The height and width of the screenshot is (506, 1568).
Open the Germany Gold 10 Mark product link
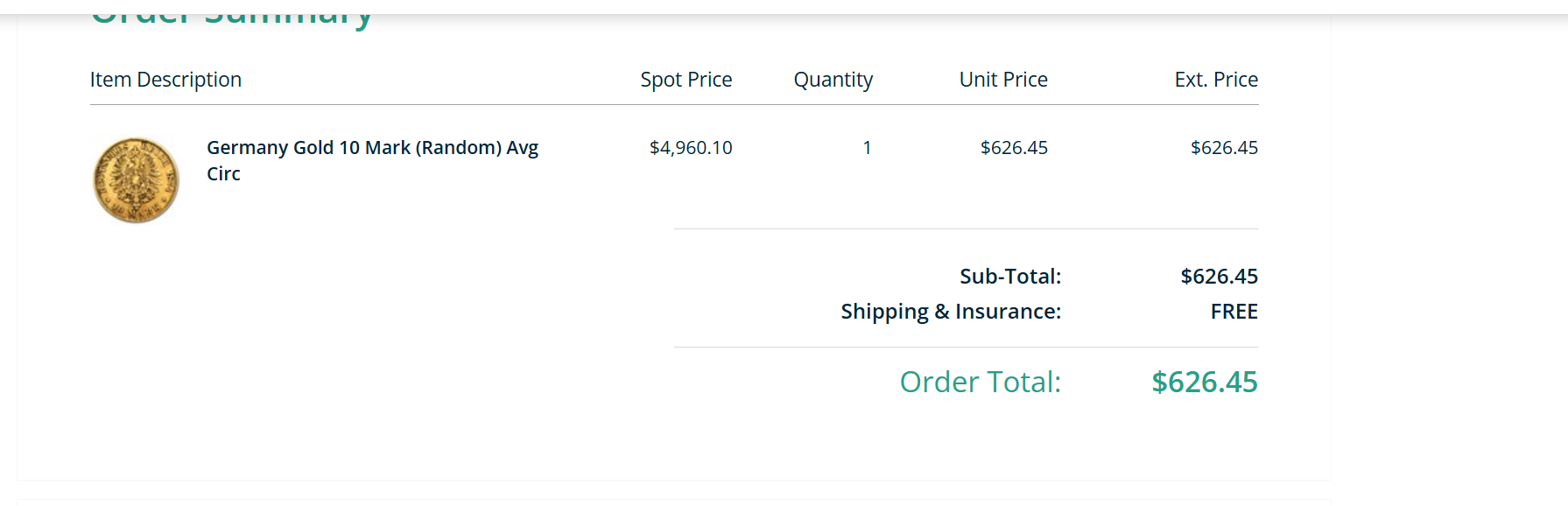(x=372, y=148)
